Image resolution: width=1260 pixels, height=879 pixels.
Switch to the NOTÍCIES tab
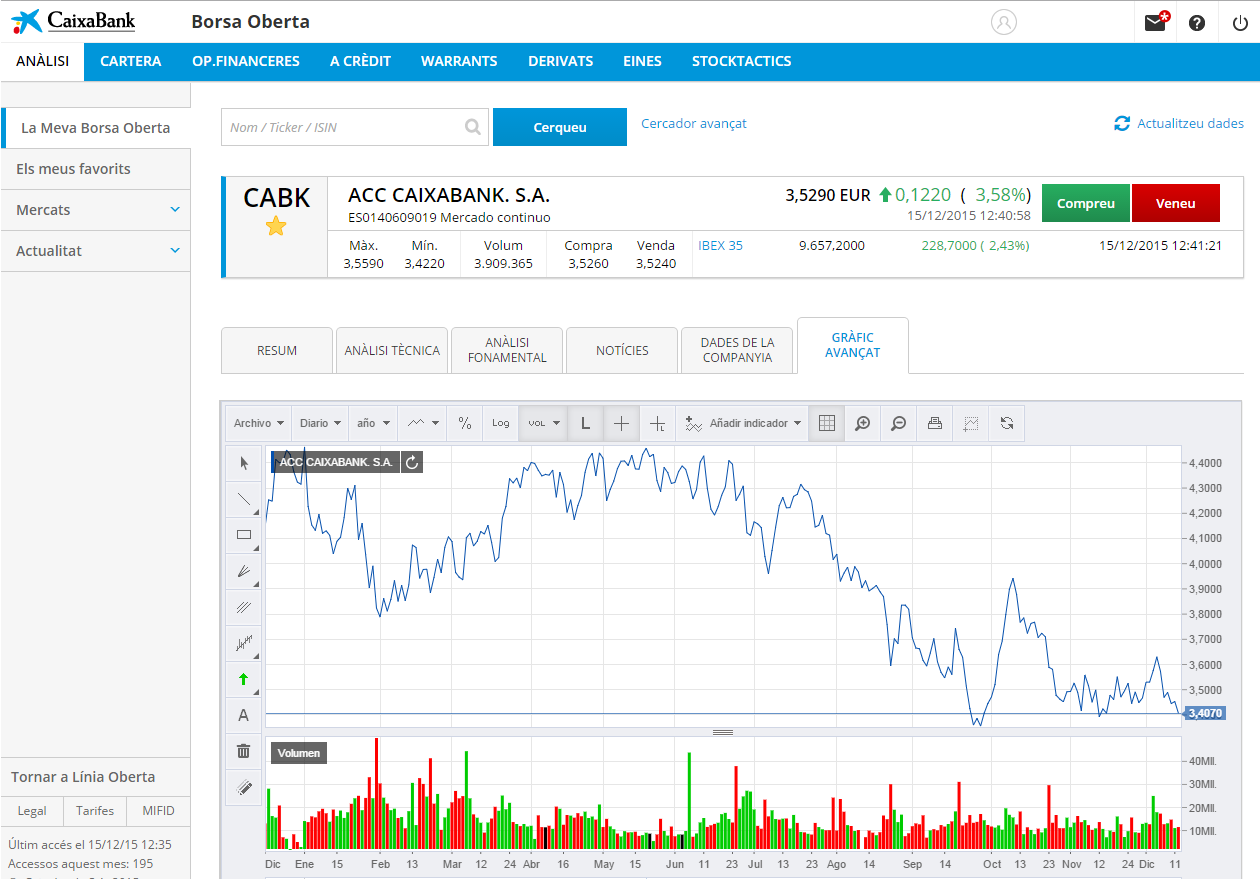click(x=621, y=350)
